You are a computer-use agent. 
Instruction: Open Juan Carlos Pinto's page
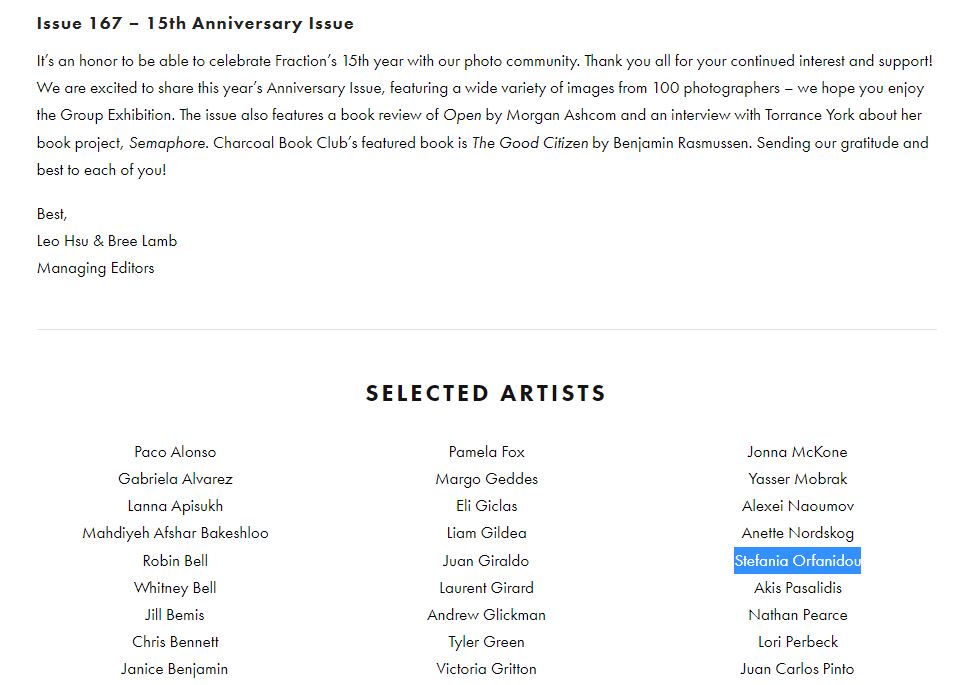pyautogui.click(x=797, y=669)
